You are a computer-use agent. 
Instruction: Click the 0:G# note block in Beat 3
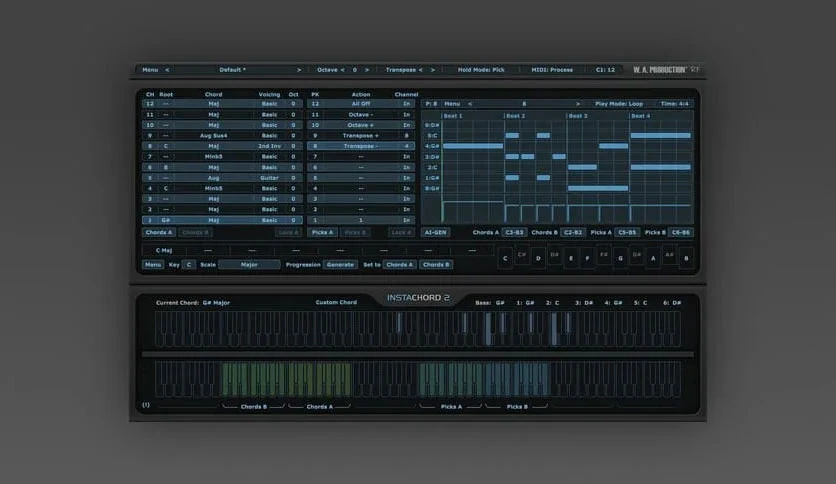[598, 188]
